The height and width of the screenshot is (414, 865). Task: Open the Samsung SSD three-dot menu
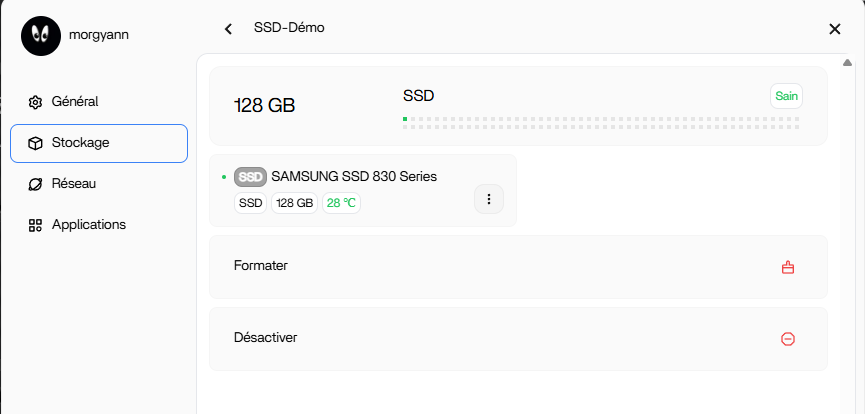488,199
